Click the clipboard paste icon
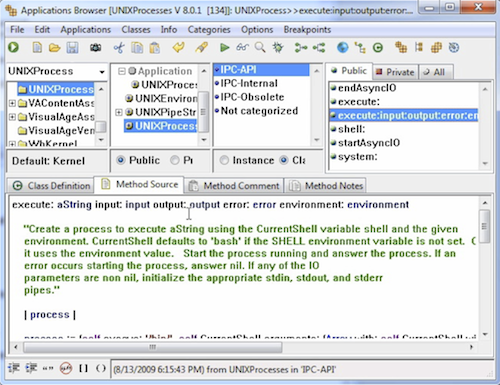Viewport: 500px width, 385px height. 154,48
